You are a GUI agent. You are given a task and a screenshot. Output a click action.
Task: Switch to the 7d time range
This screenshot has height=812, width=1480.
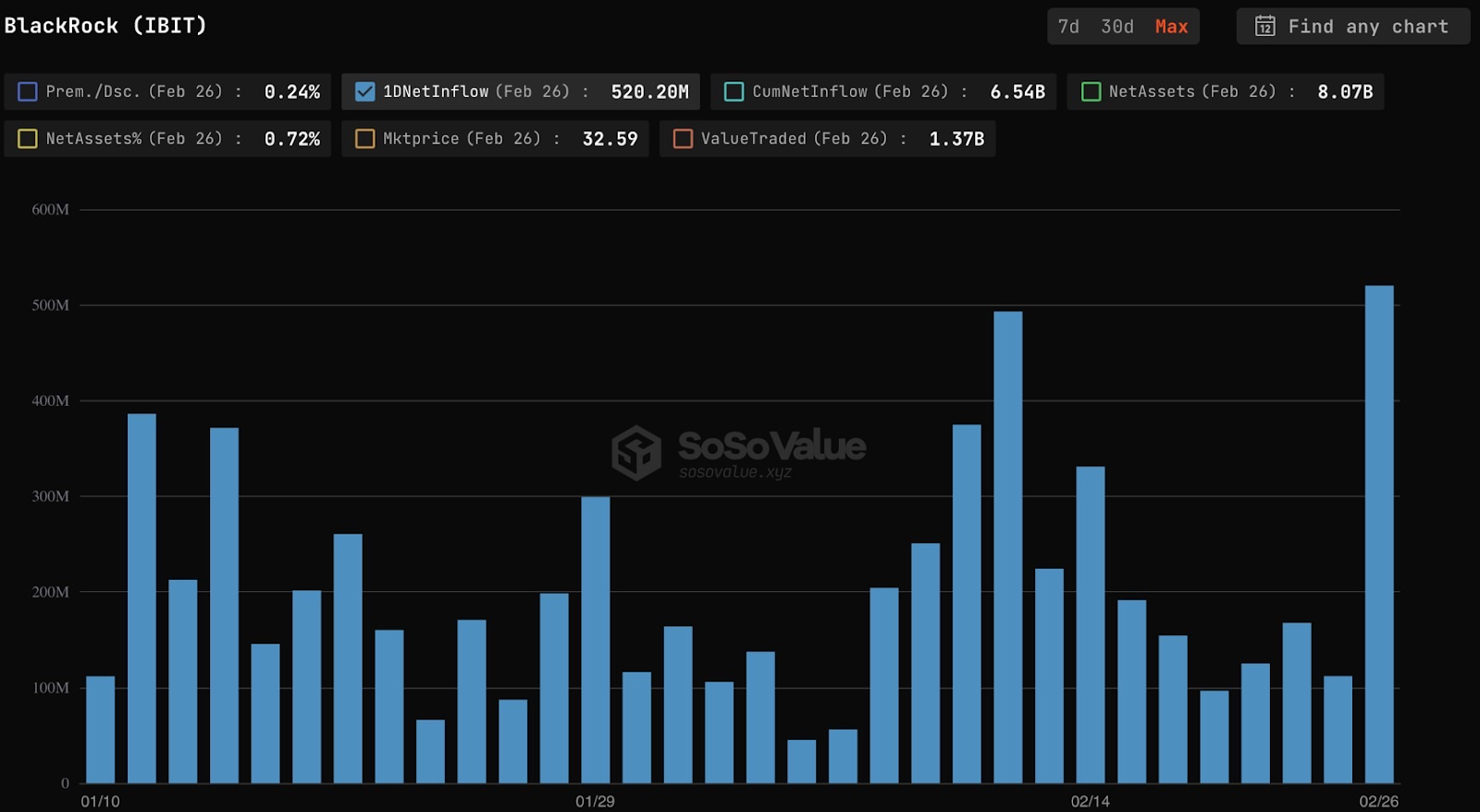pos(1068,27)
